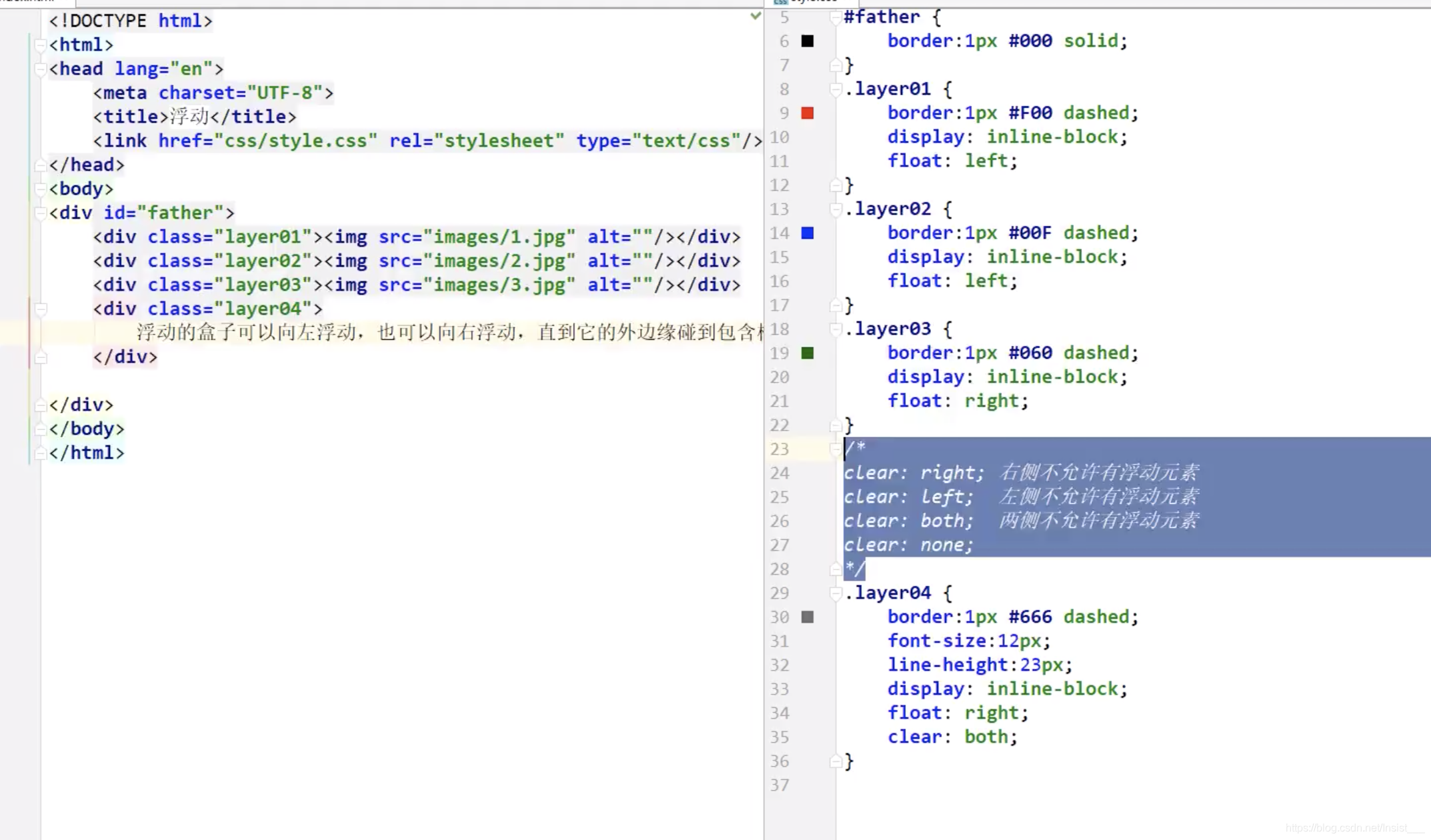
Task: Collapse the .layer03 rule fold marker
Action: [x=835, y=329]
